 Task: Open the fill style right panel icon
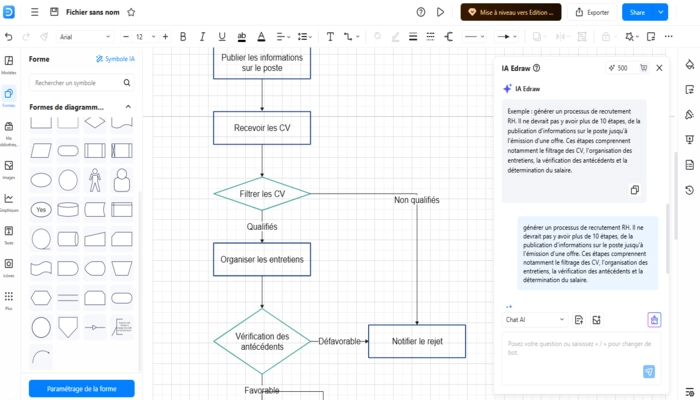point(689,65)
